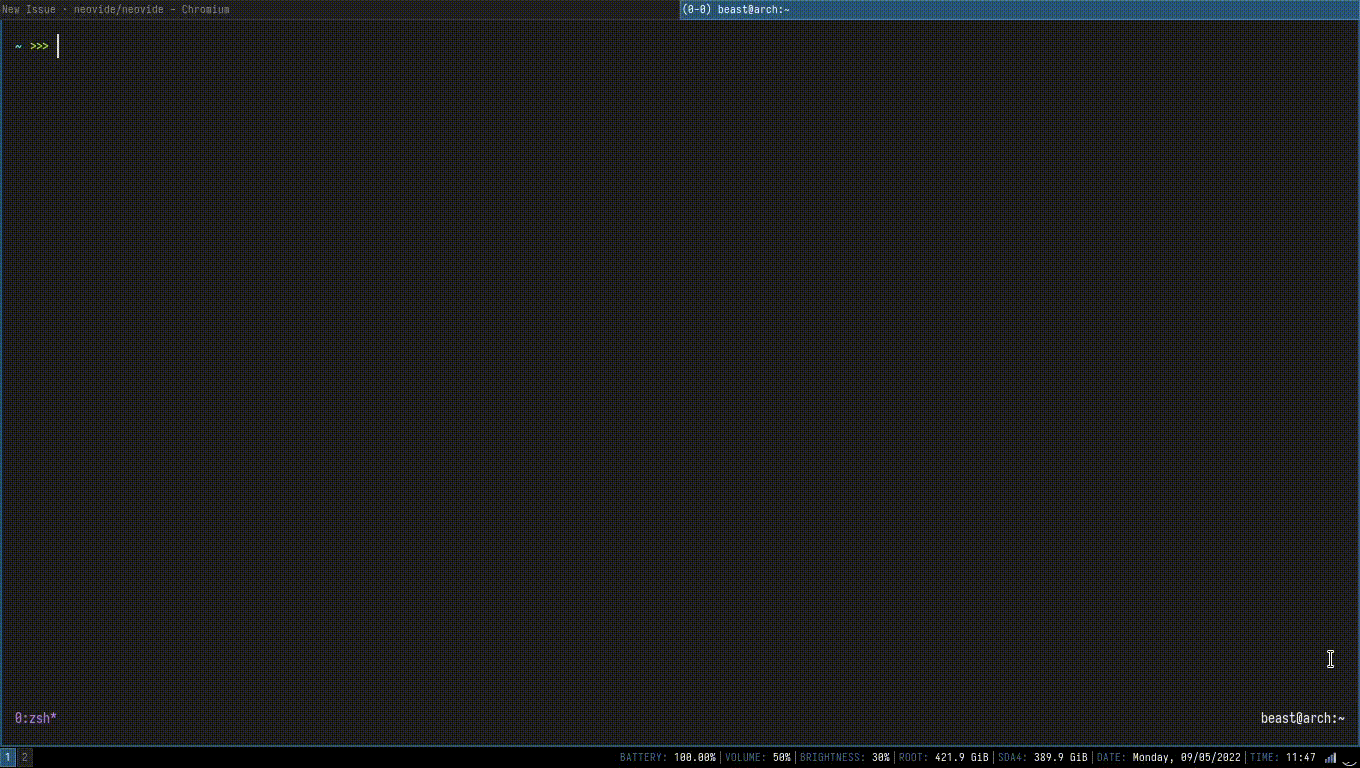This screenshot has width=1360, height=768.
Task: Click the battery indicator showing 100.00%
Action: 668,757
